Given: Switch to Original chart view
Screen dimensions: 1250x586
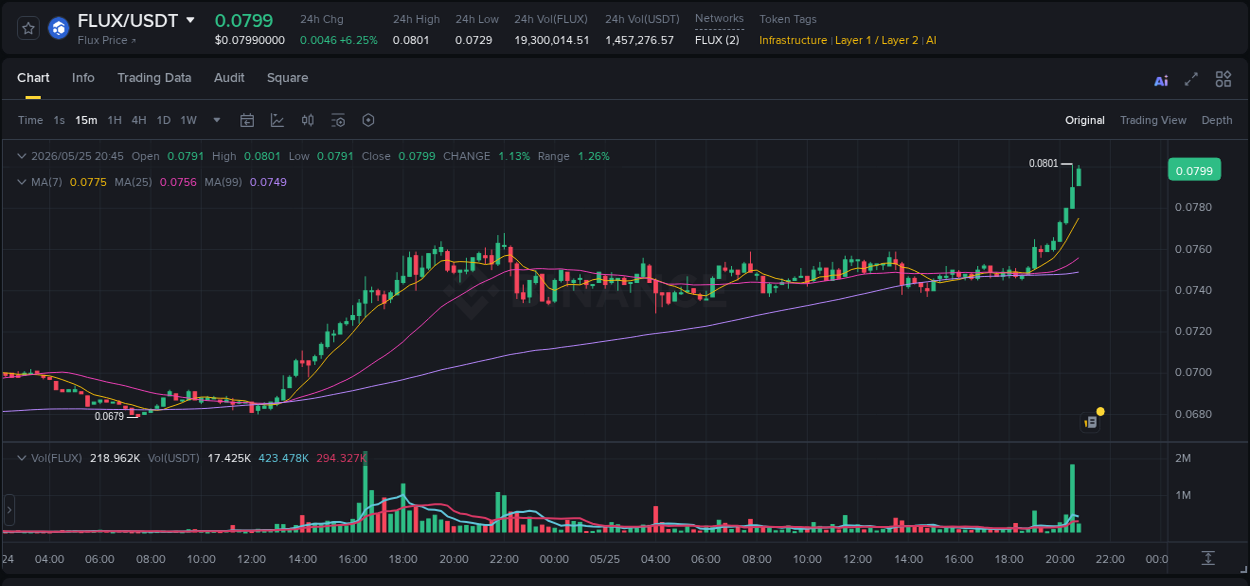Looking at the screenshot, I should [x=1085, y=120].
